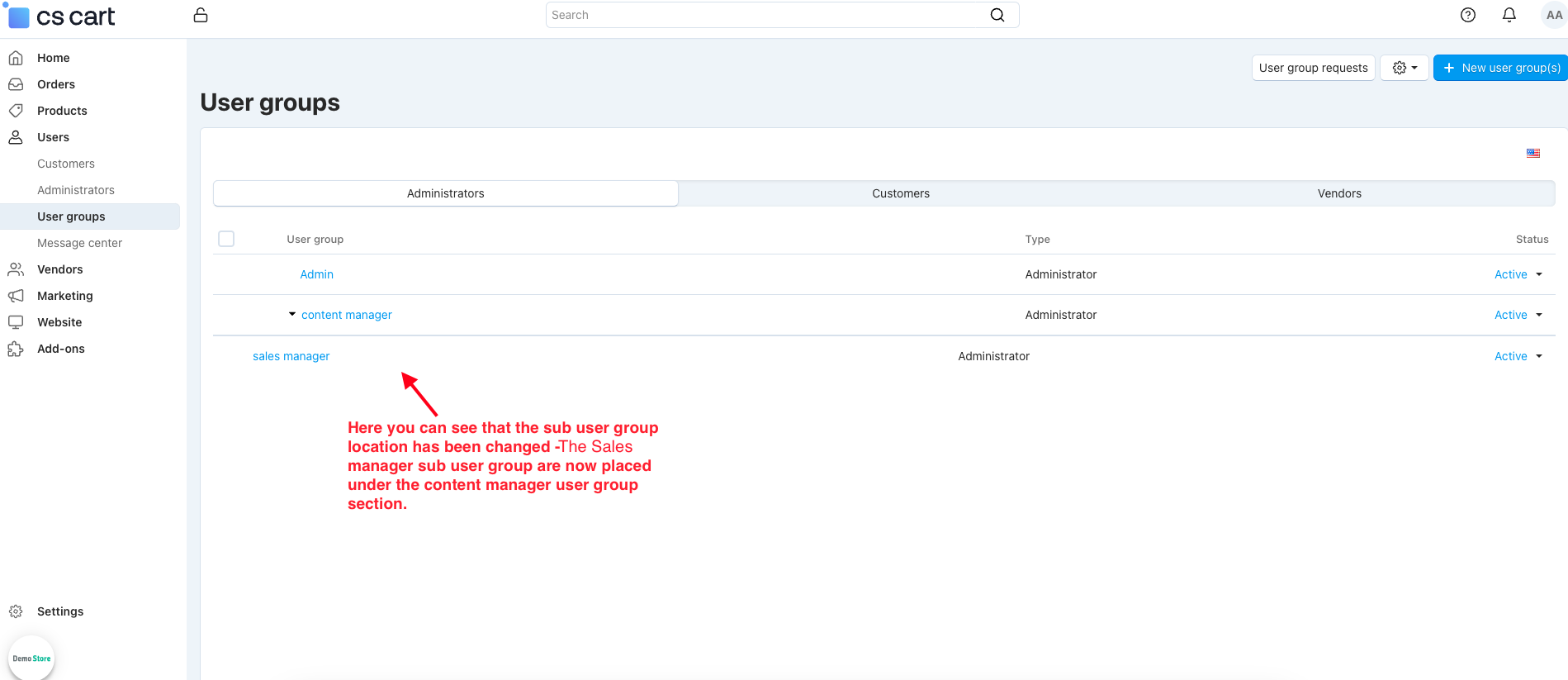
Task: Open Settings in the sidebar
Action: click(x=60, y=611)
